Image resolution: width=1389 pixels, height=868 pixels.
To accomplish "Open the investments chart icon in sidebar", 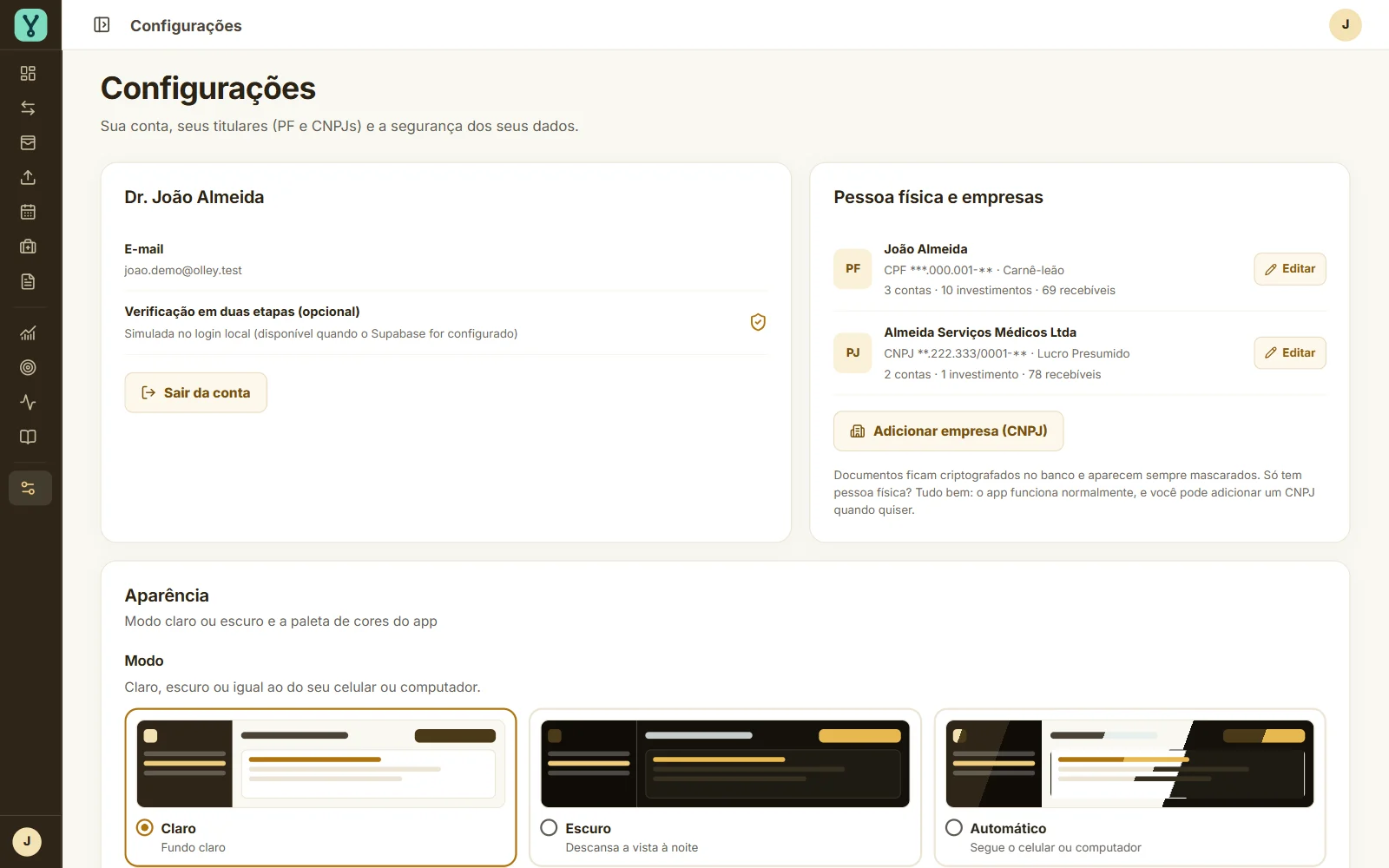I will tap(28, 333).
